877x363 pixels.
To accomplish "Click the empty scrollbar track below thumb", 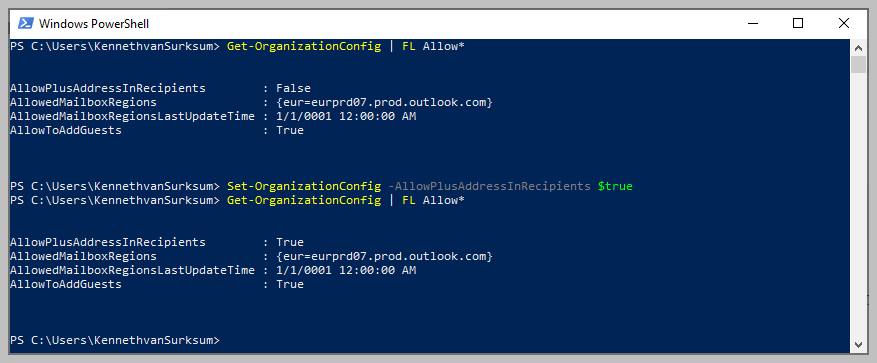I will point(858,205).
